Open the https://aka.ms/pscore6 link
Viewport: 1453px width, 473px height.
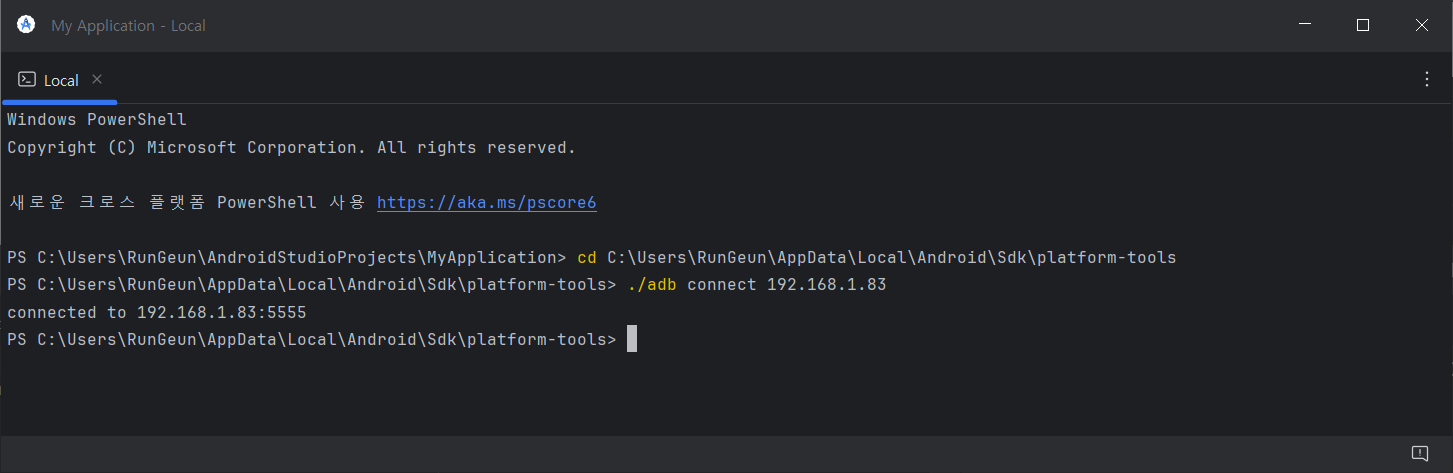pos(487,203)
